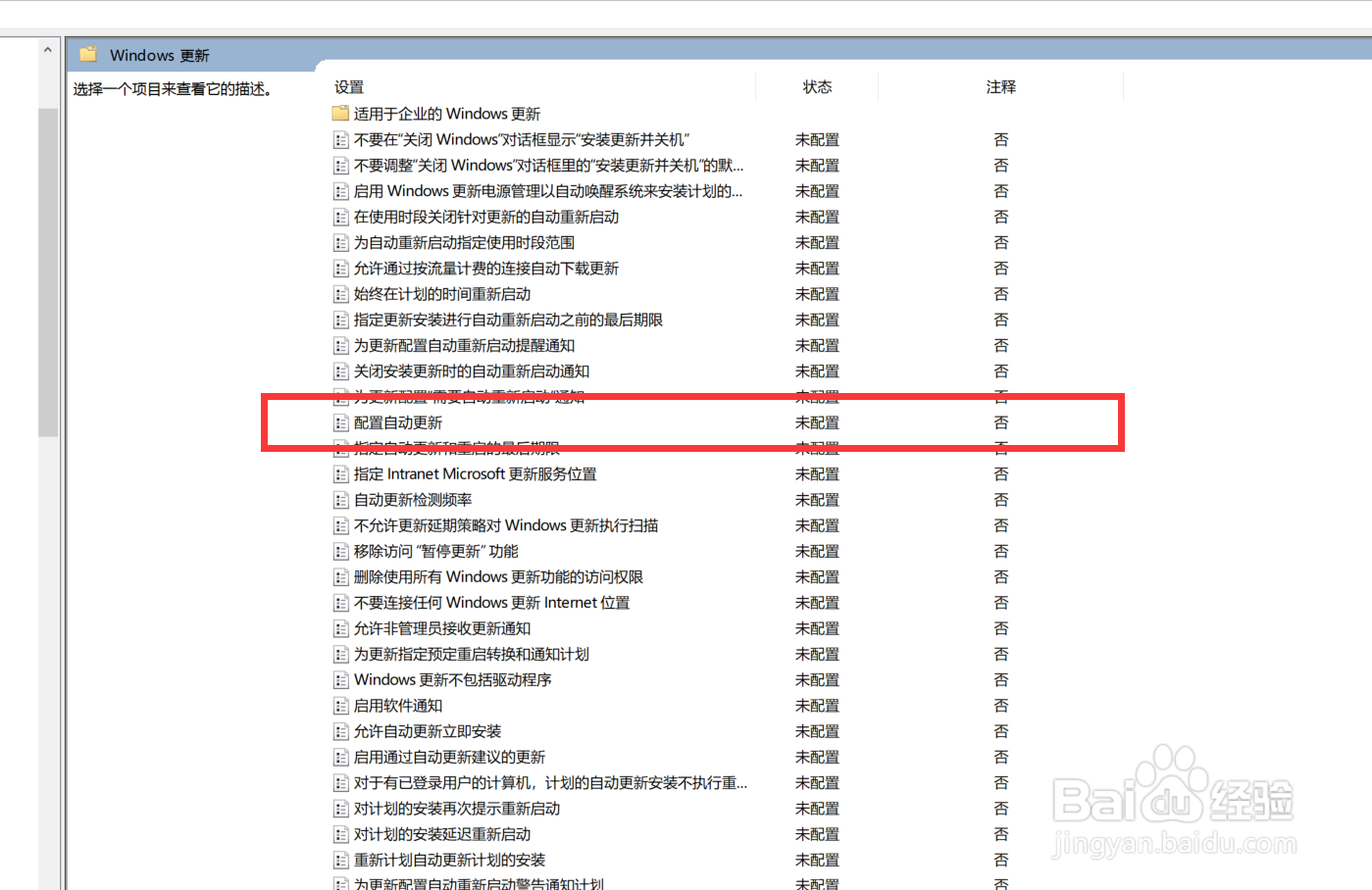Click the policy icon beside 为自动重新启动指定使用时段范围
This screenshot has height=890, width=1372.
339,242
